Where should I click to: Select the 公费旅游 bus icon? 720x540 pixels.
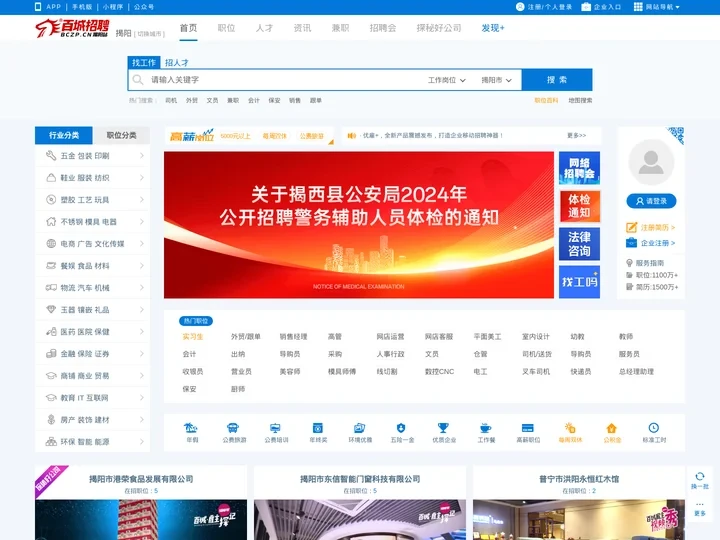pyautogui.click(x=233, y=428)
